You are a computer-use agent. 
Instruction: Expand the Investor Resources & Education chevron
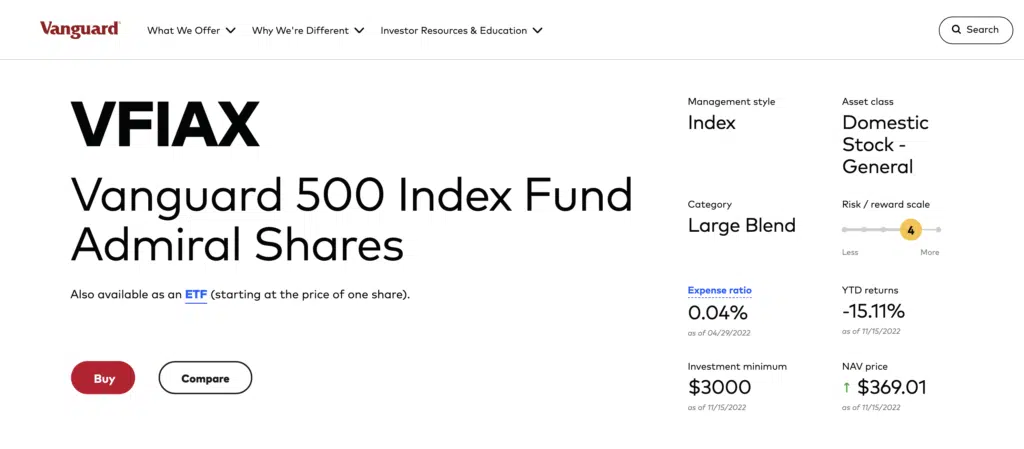[537, 31]
